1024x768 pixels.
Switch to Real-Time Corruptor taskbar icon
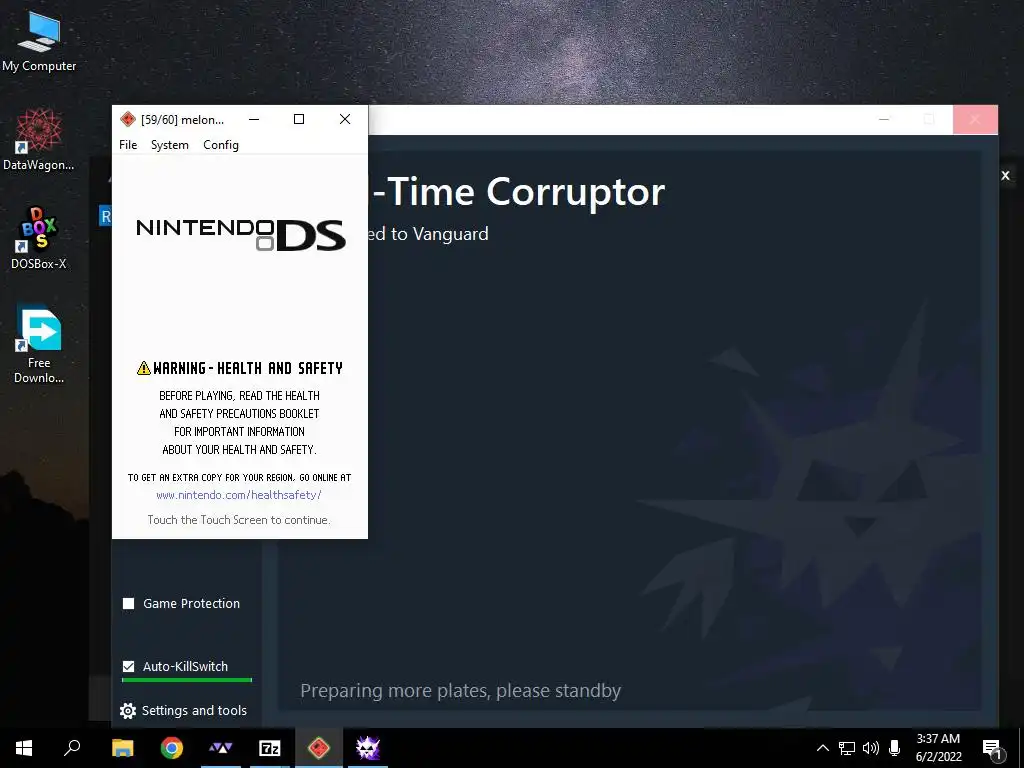[x=368, y=748]
